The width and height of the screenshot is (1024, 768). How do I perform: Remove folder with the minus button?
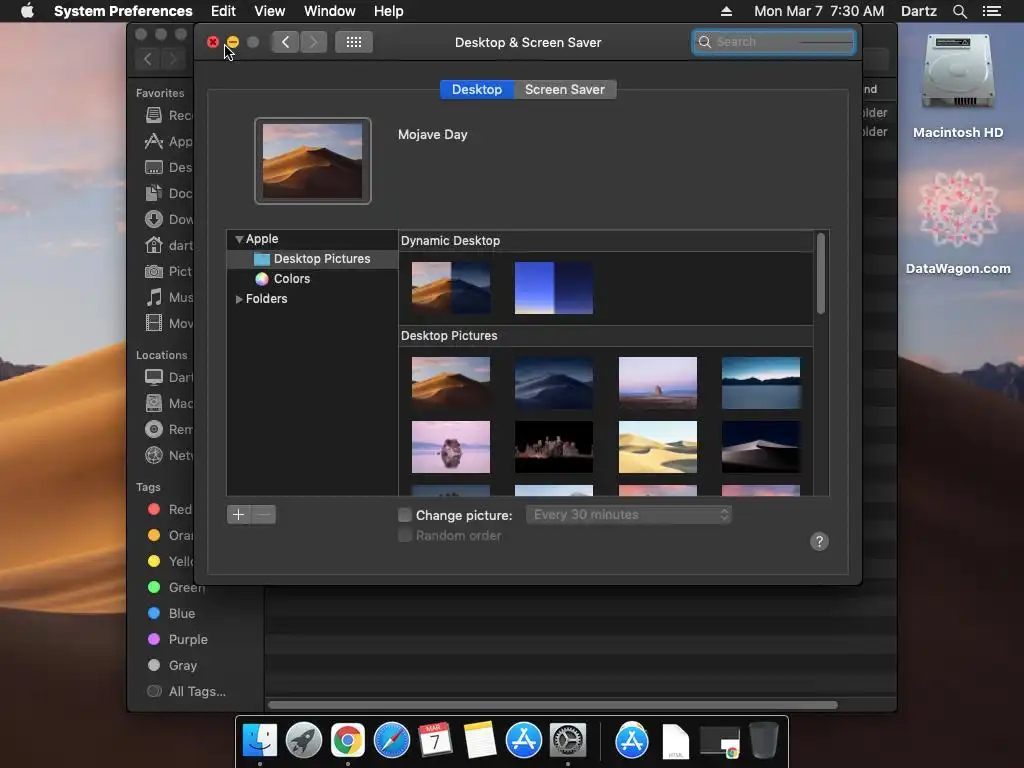pyautogui.click(x=263, y=515)
